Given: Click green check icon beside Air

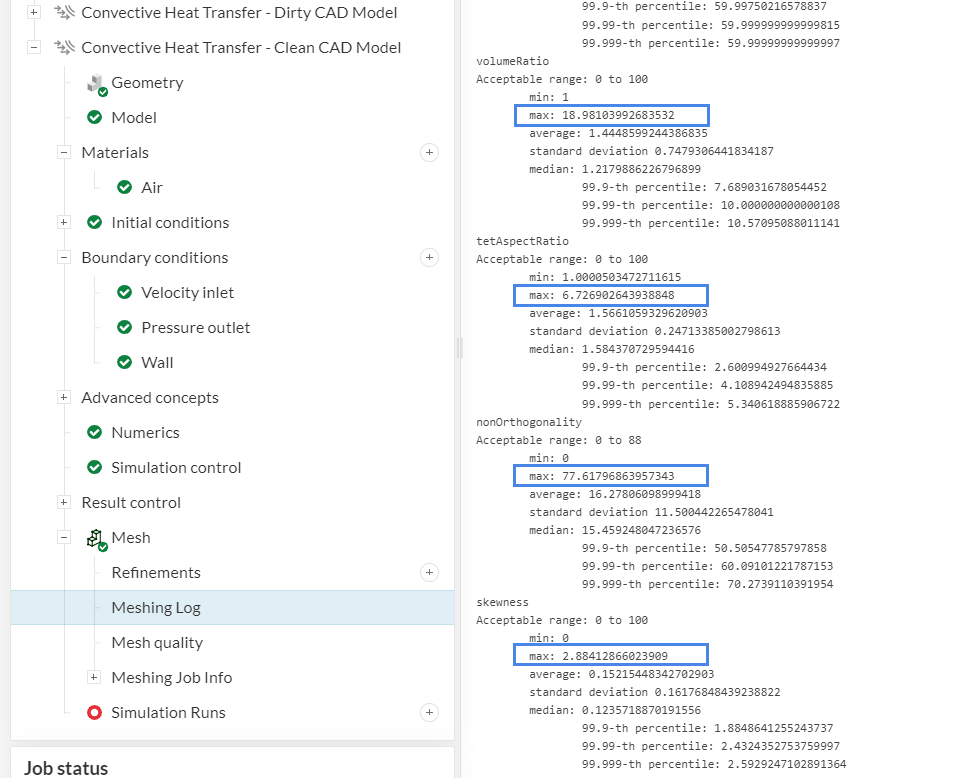Looking at the screenshot, I should pos(125,187).
